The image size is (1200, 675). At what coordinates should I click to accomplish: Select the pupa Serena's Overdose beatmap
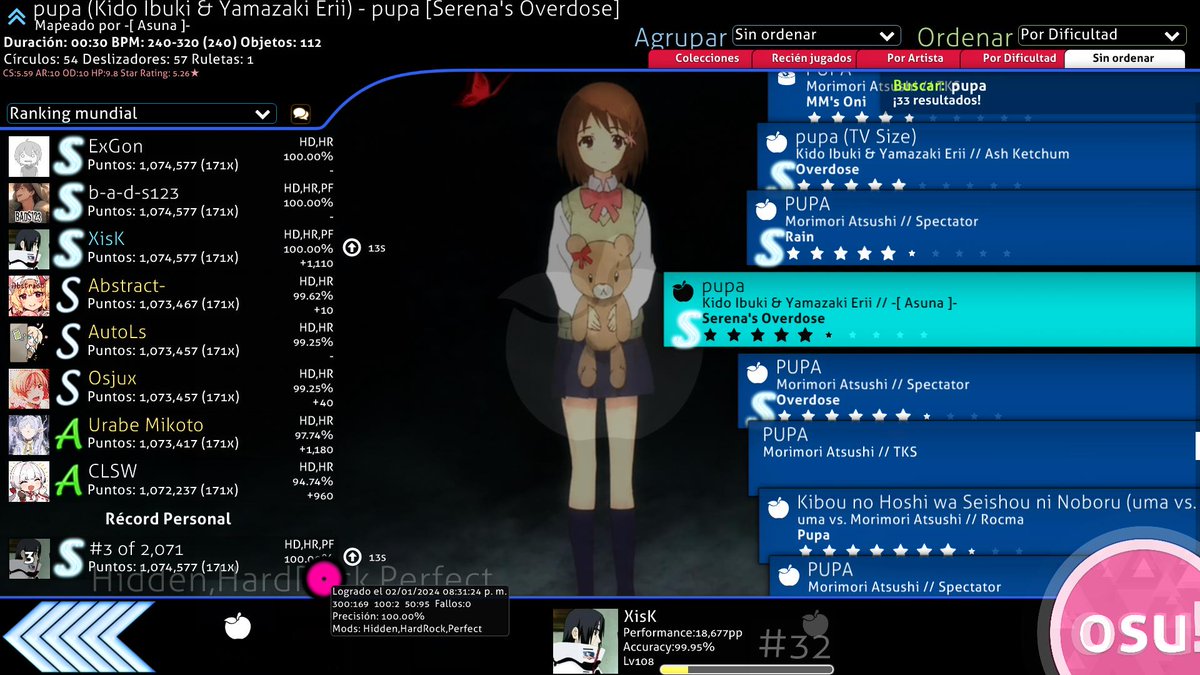(x=932, y=309)
